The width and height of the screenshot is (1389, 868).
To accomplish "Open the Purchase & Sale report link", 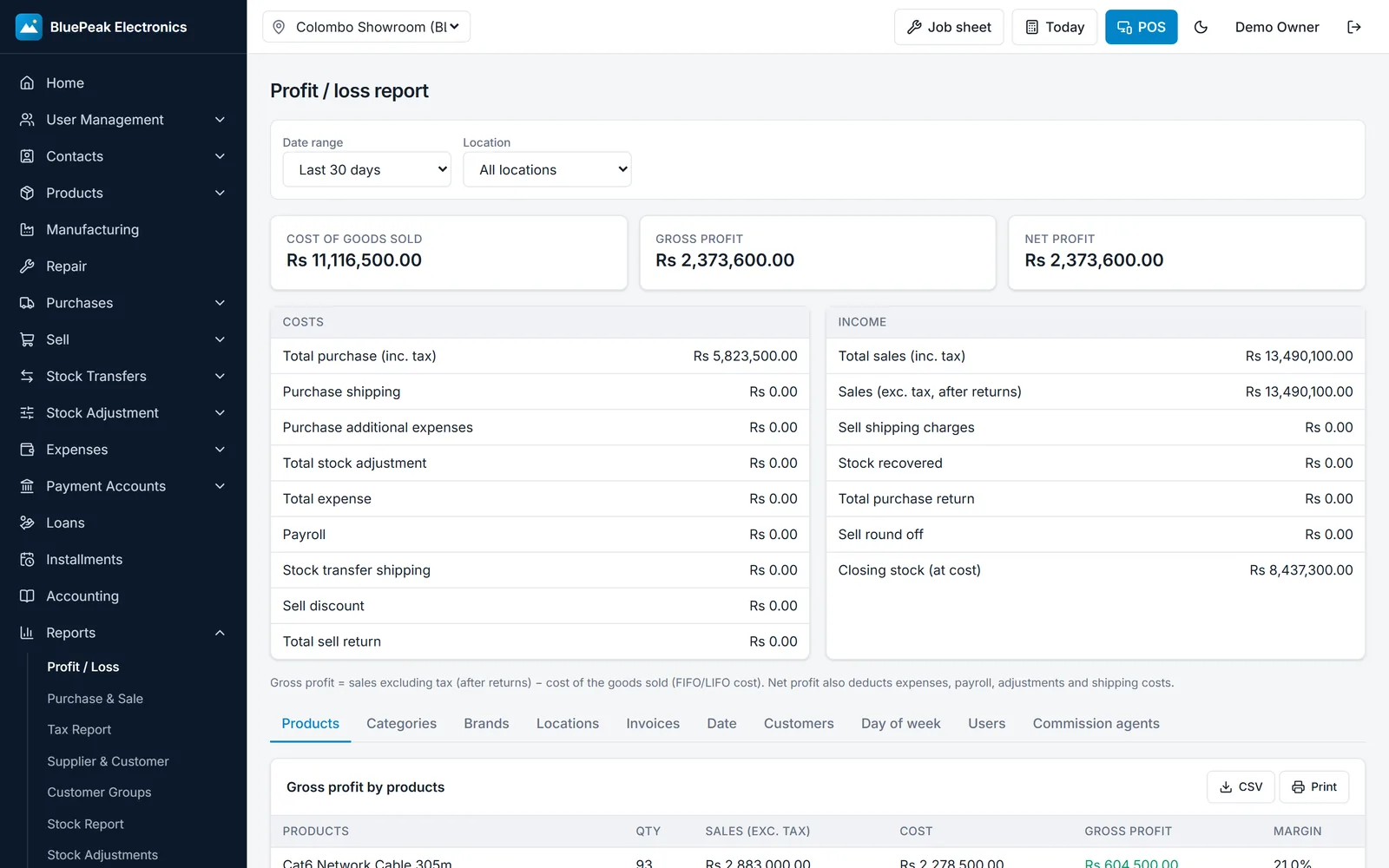I will (95, 699).
